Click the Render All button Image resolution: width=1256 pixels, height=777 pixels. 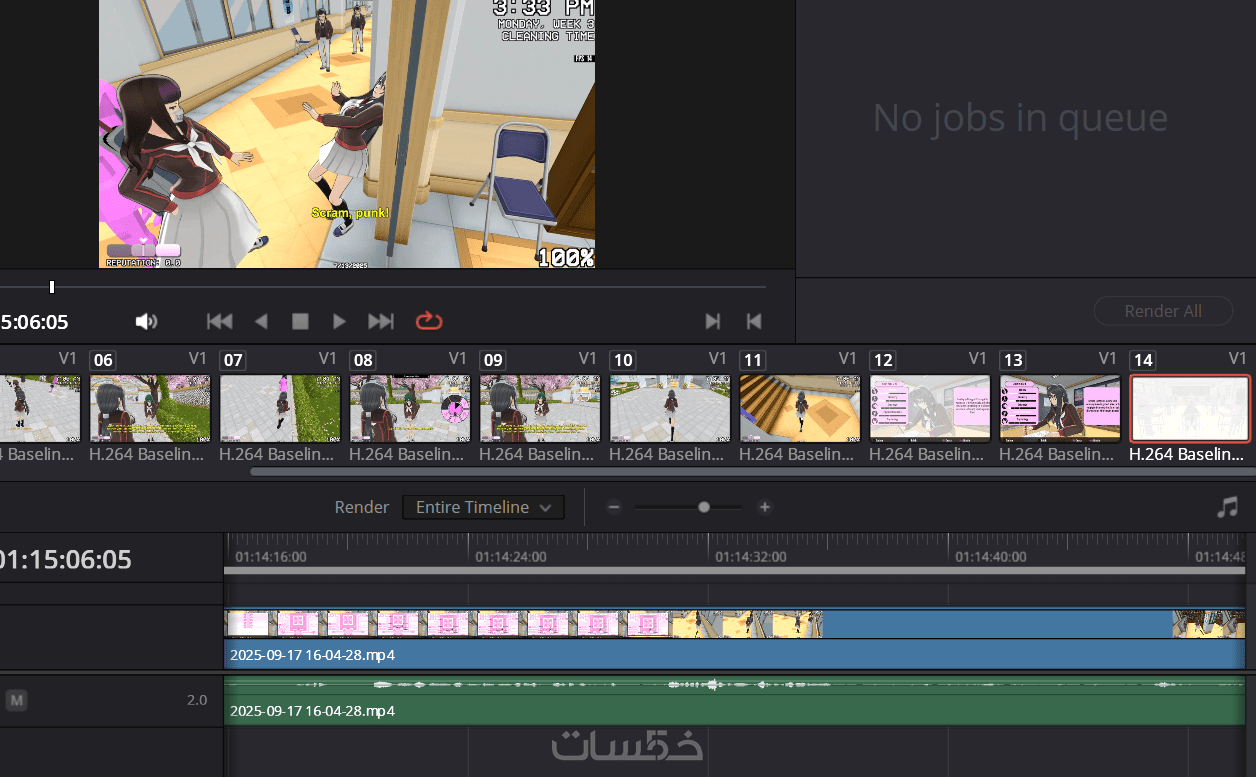[x=1162, y=311]
